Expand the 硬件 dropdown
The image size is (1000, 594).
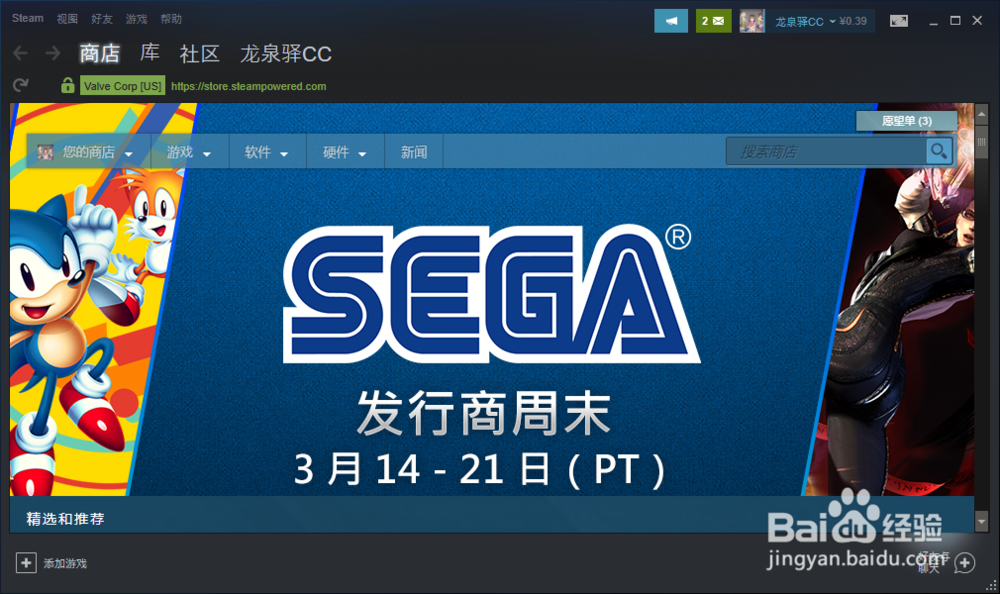coord(345,152)
